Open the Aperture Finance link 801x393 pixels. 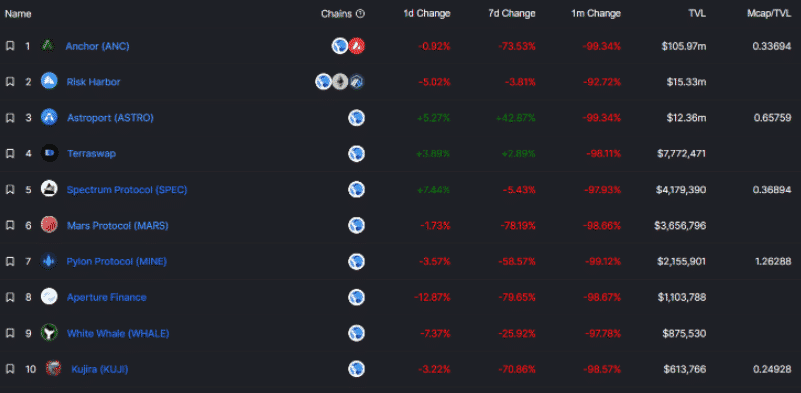tap(106, 297)
